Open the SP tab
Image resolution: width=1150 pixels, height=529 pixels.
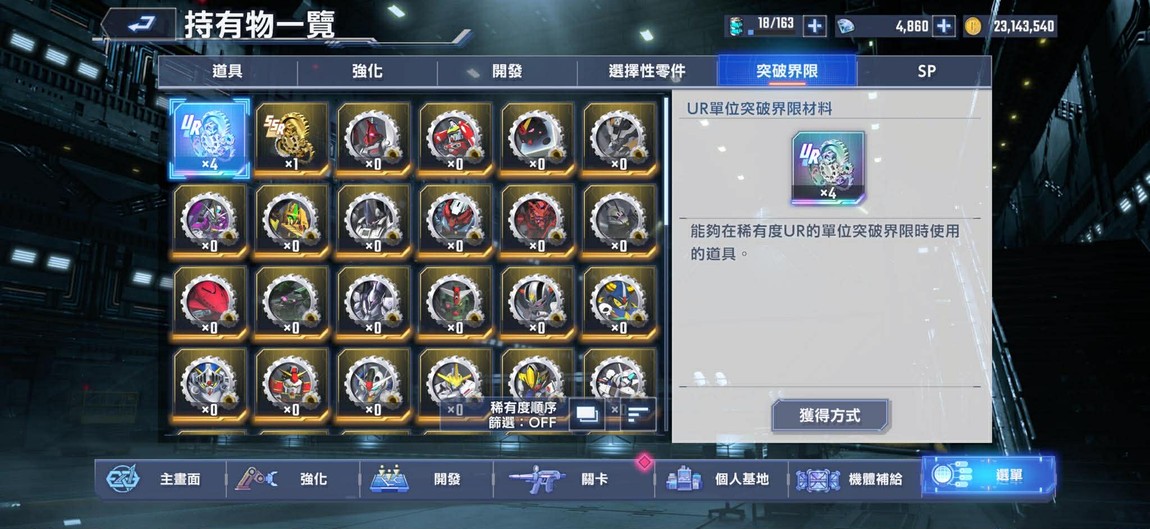[926, 72]
